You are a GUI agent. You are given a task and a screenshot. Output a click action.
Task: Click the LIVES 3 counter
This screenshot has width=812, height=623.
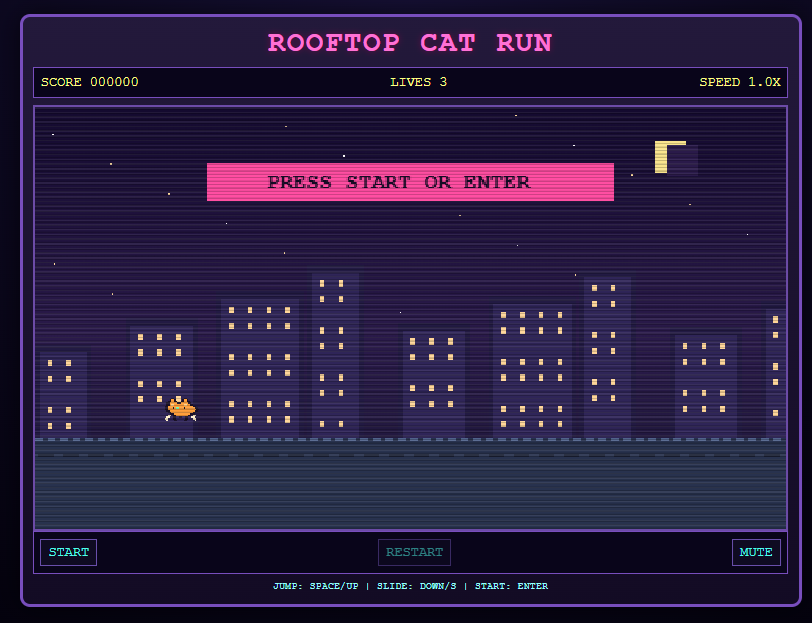click(x=419, y=82)
